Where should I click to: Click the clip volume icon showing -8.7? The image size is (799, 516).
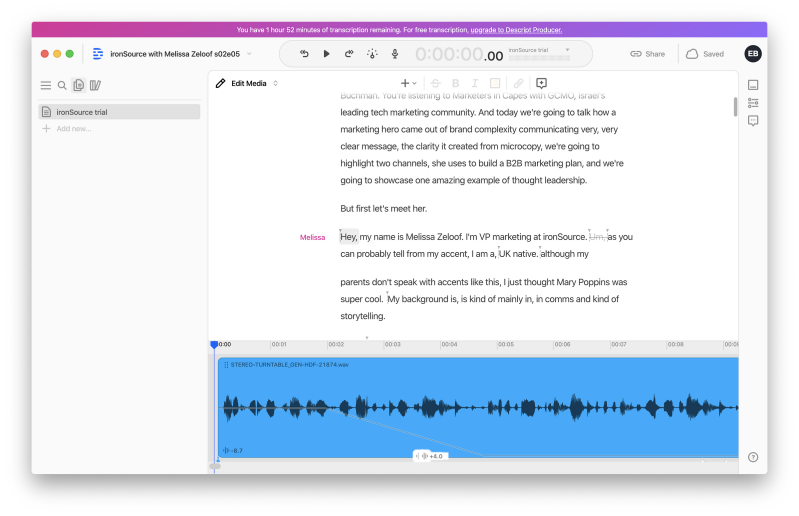(226, 450)
